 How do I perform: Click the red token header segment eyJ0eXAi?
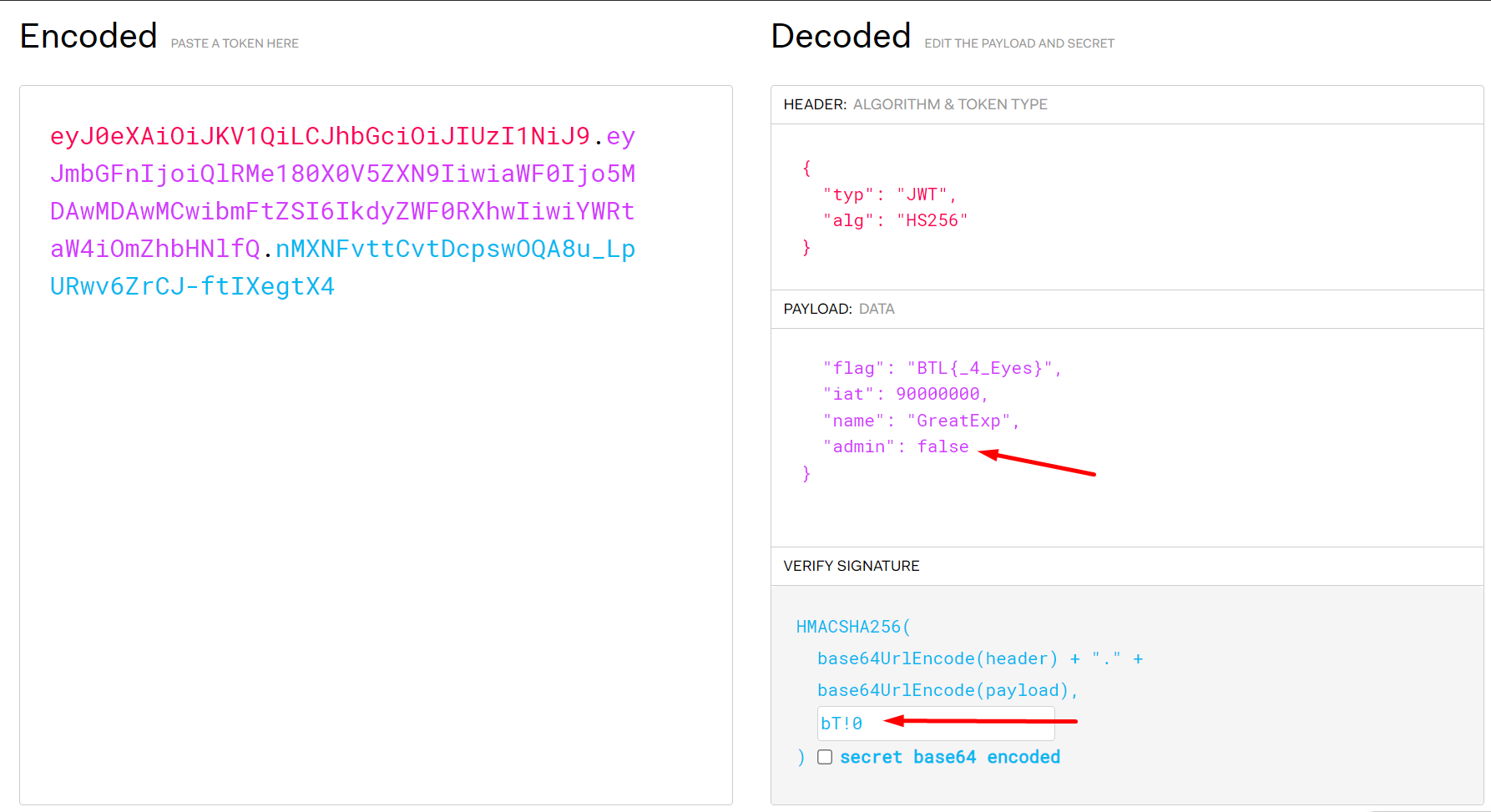[321, 136]
